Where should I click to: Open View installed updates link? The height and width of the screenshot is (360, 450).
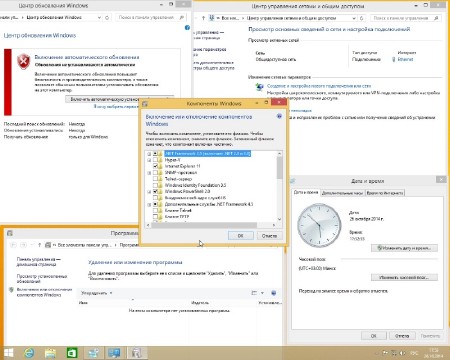[x=41, y=279]
